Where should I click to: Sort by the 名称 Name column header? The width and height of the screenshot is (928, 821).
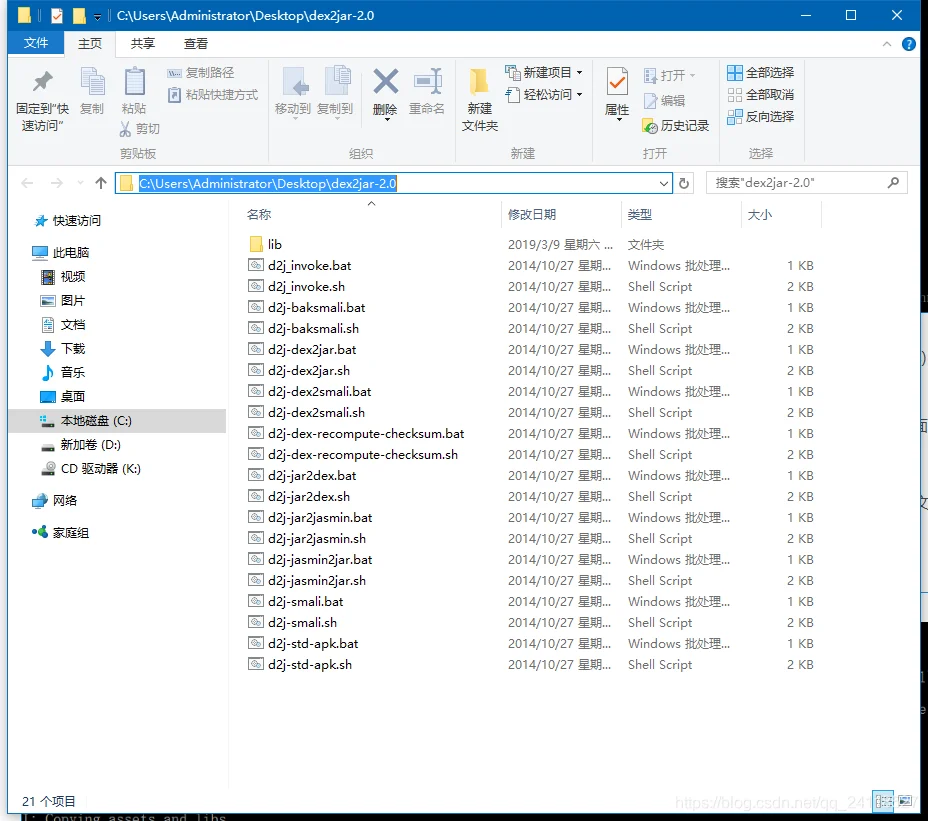(x=259, y=215)
